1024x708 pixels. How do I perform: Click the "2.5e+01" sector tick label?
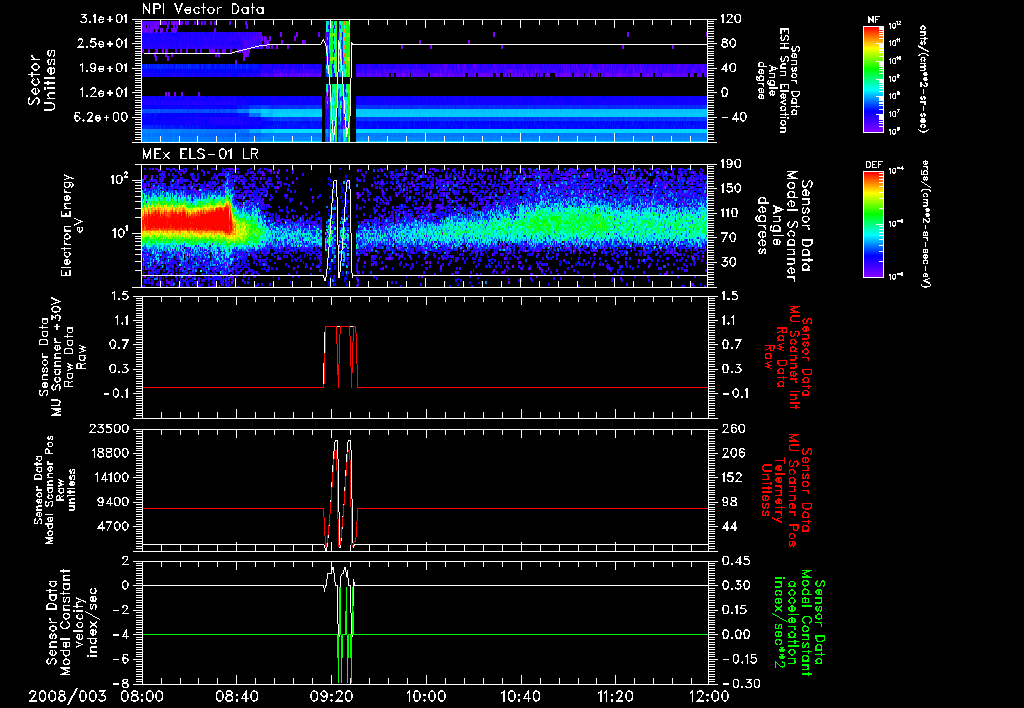(x=104, y=43)
